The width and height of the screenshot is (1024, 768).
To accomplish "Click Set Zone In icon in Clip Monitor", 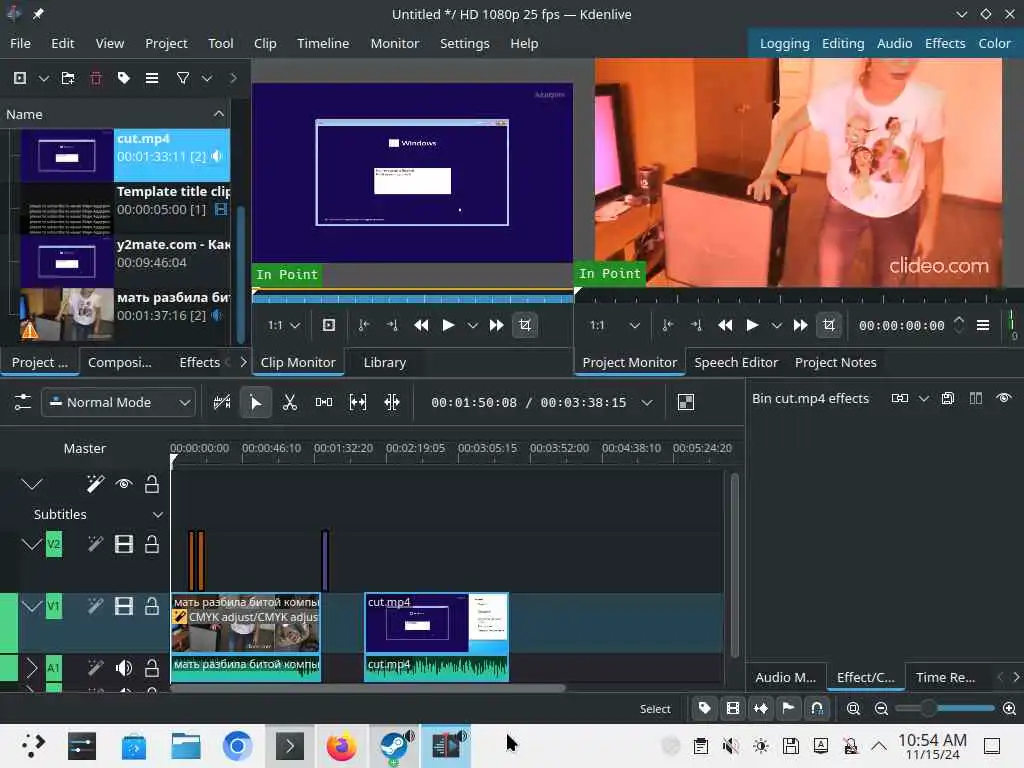I will (364, 325).
